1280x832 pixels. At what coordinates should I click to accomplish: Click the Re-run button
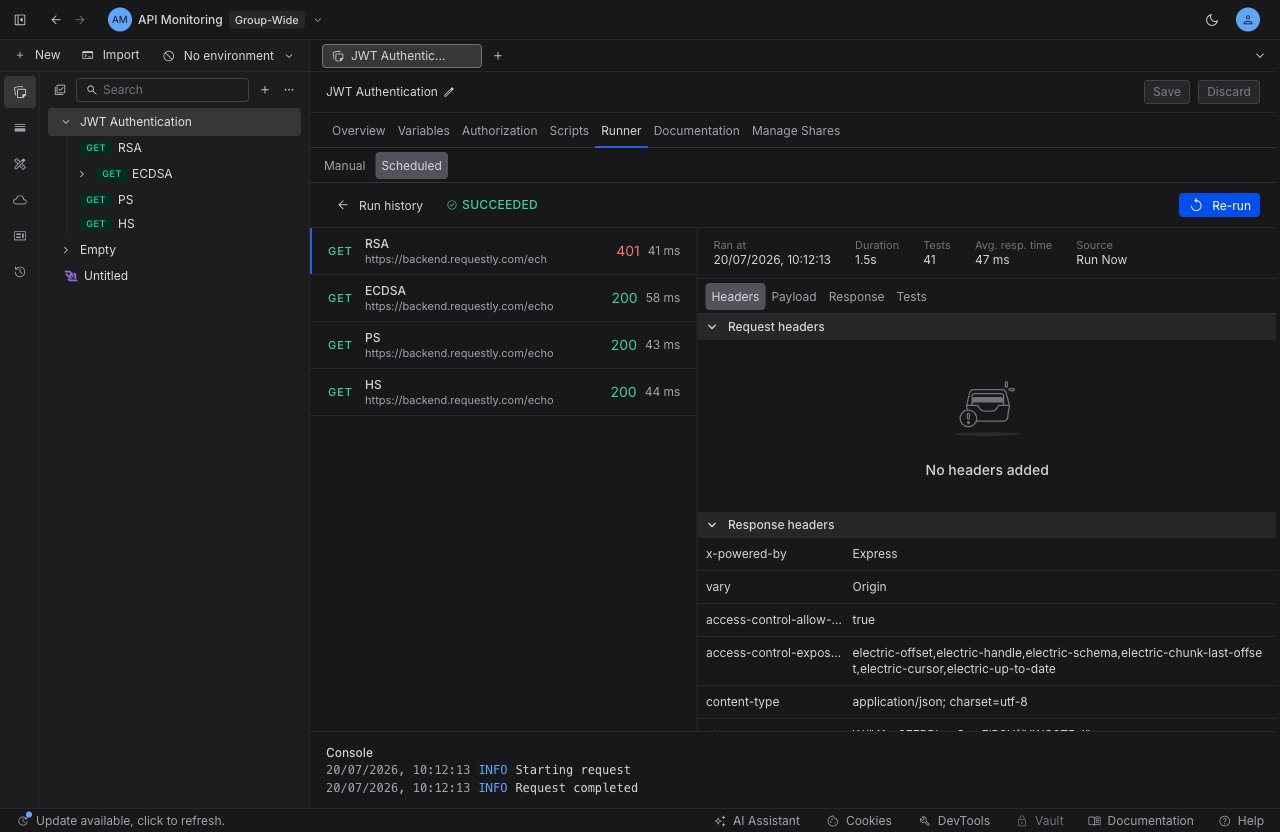(x=1219, y=205)
